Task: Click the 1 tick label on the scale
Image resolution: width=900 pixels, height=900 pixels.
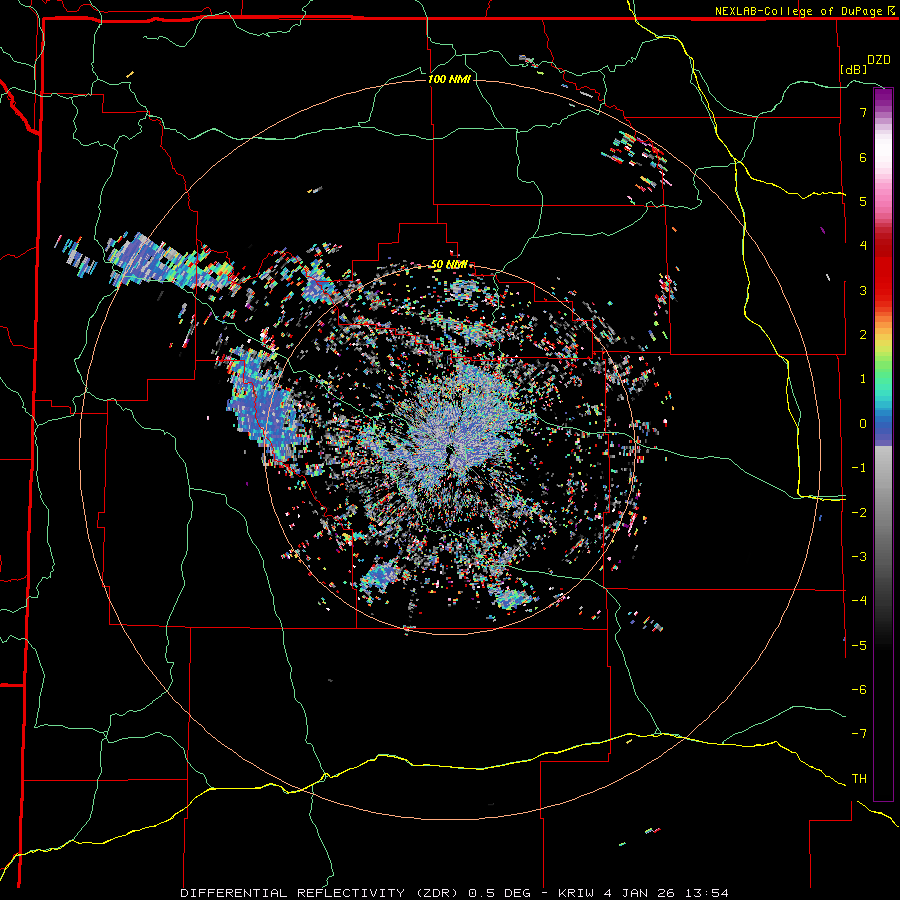Action: click(x=863, y=379)
